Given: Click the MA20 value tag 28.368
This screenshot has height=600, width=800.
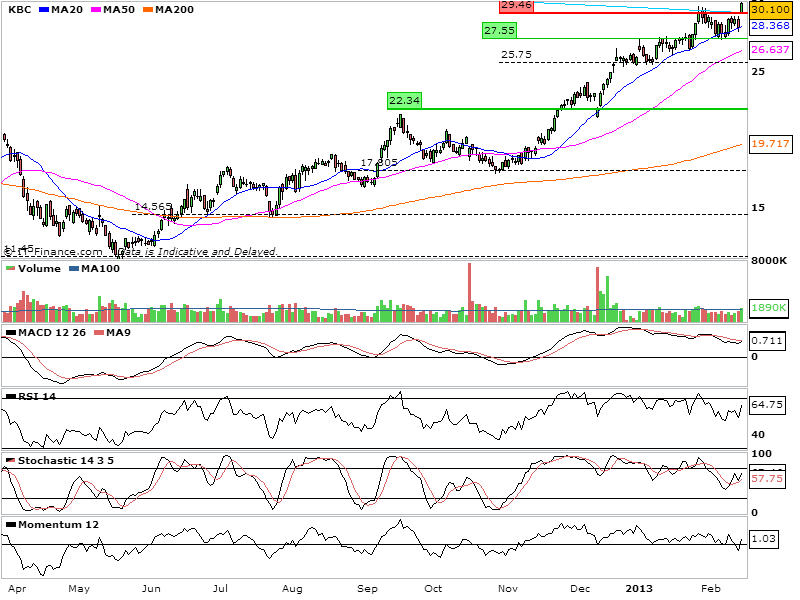Looking at the screenshot, I should tap(770, 26).
